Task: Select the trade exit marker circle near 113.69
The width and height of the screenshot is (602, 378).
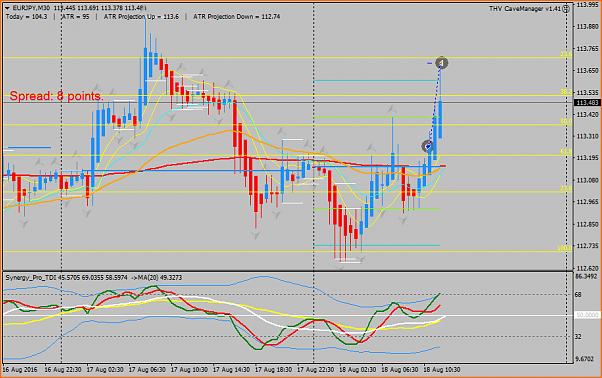Action: 442,63
